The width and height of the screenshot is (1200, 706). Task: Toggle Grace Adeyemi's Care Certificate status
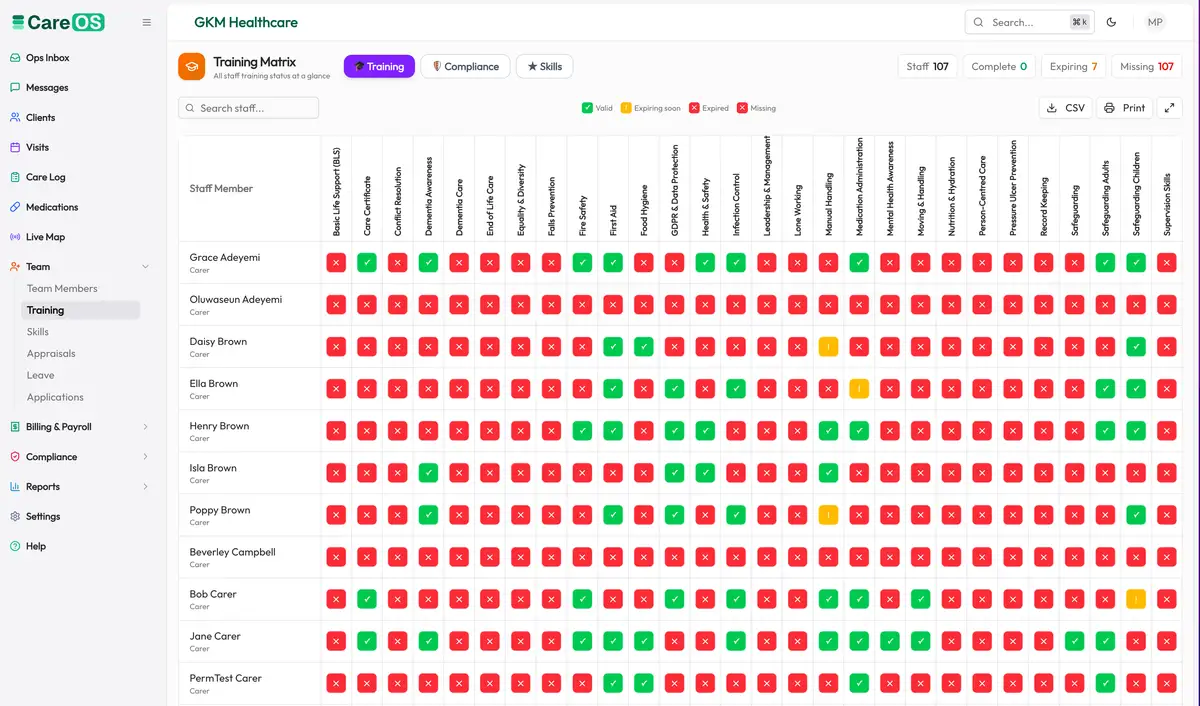click(367, 263)
